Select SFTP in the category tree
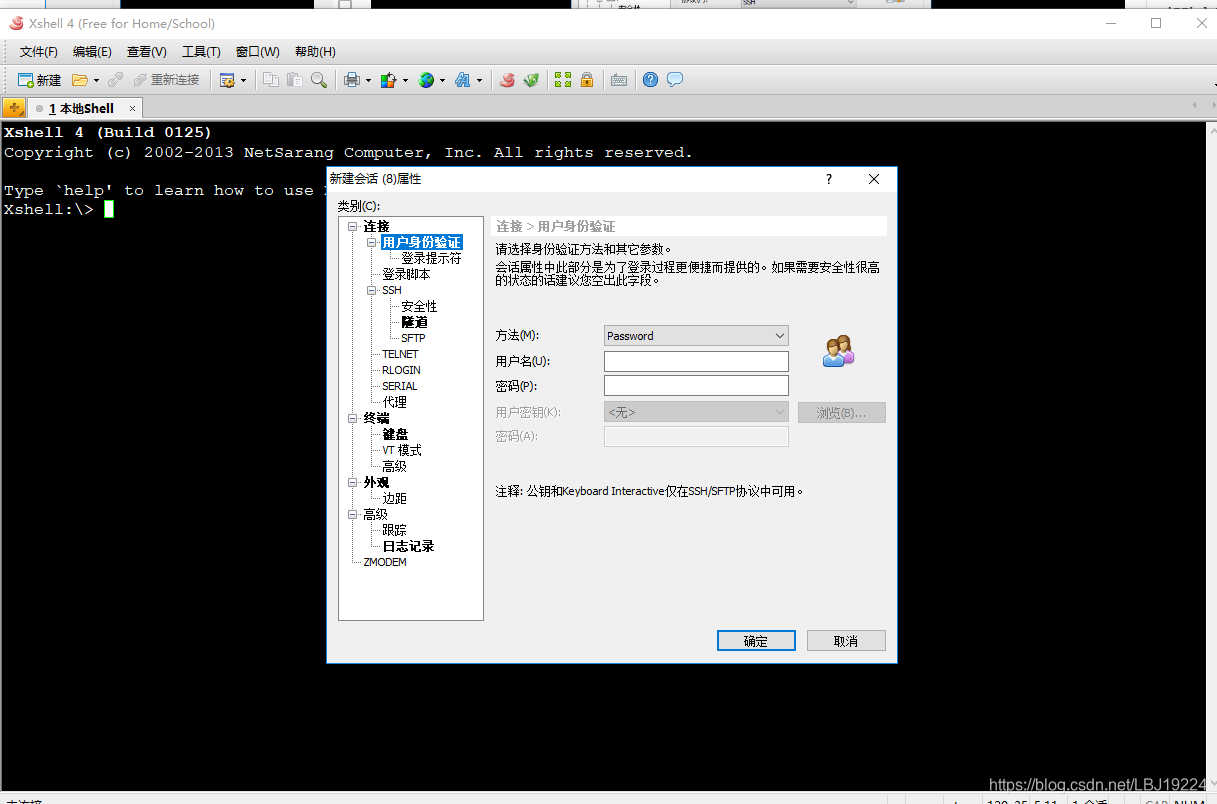Image resolution: width=1217 pixels, height=804 pixels. pos(413,338)
